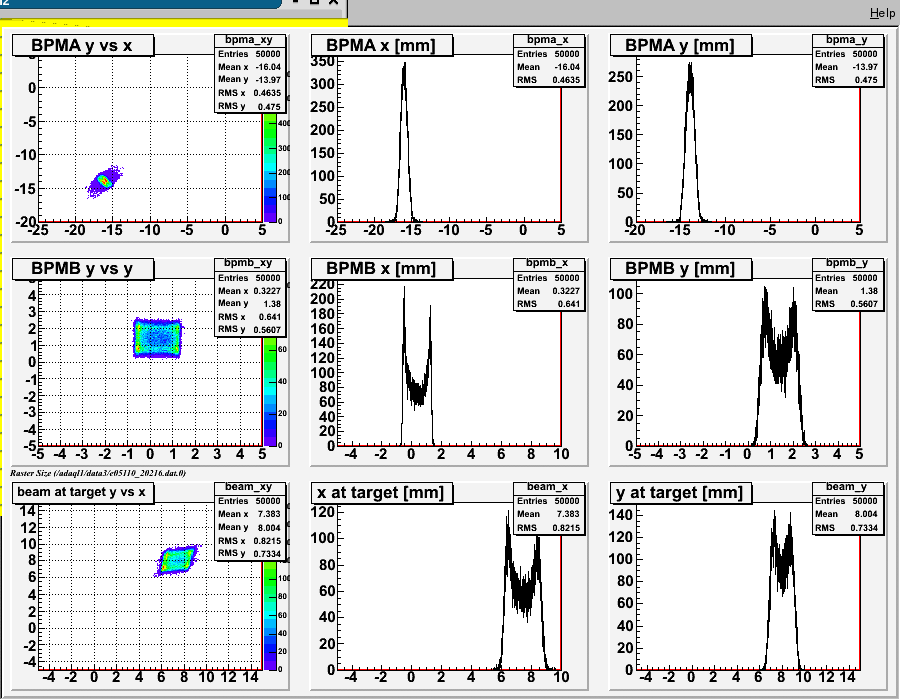Image resolution: width=900 pixels, height=700 pixels.
Task: Click the BPMA y histogram peak
Action: coord(690,143)
